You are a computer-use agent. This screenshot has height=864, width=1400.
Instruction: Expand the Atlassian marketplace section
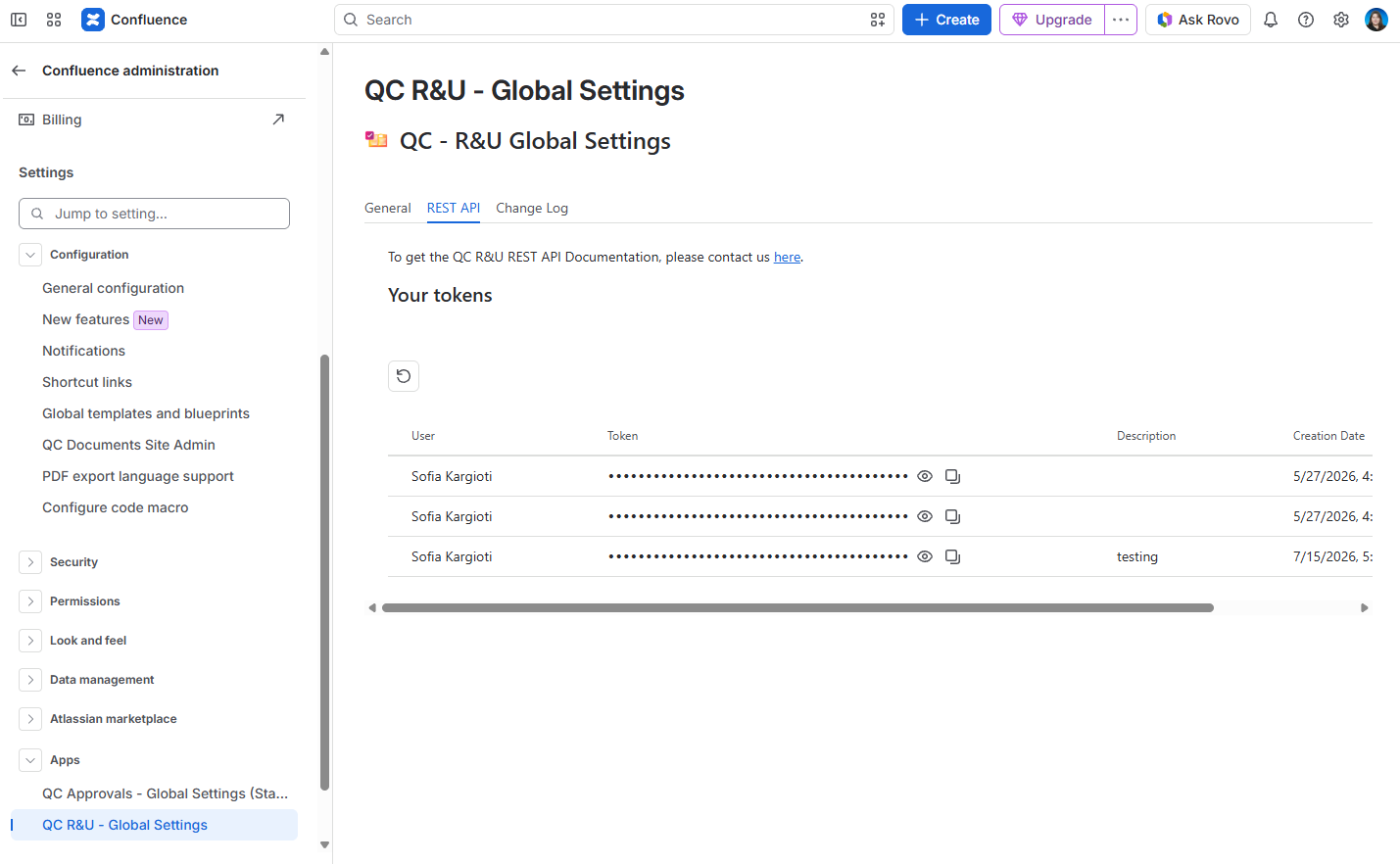click(x=30, y=719)
